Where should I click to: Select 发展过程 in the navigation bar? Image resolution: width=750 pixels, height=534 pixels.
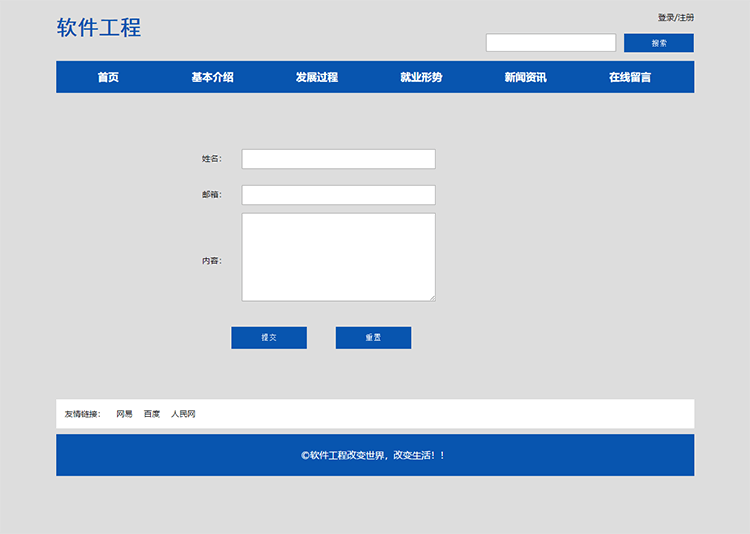point(316,77)
